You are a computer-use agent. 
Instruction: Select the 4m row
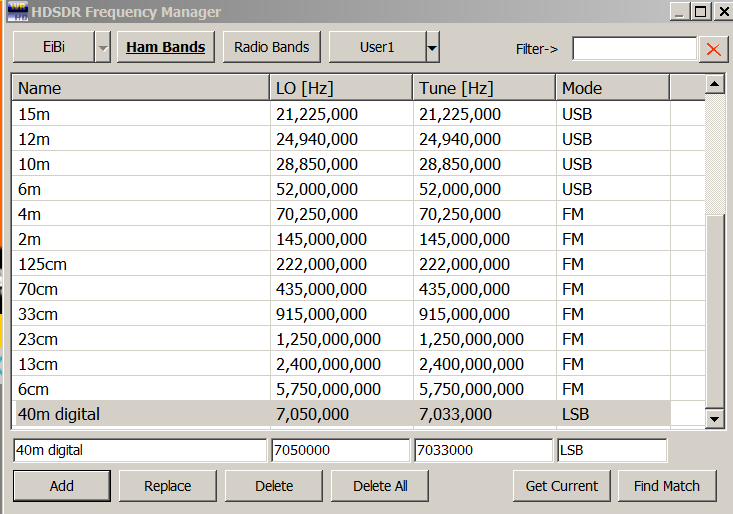pyautogui.click(x=359, y=214)
